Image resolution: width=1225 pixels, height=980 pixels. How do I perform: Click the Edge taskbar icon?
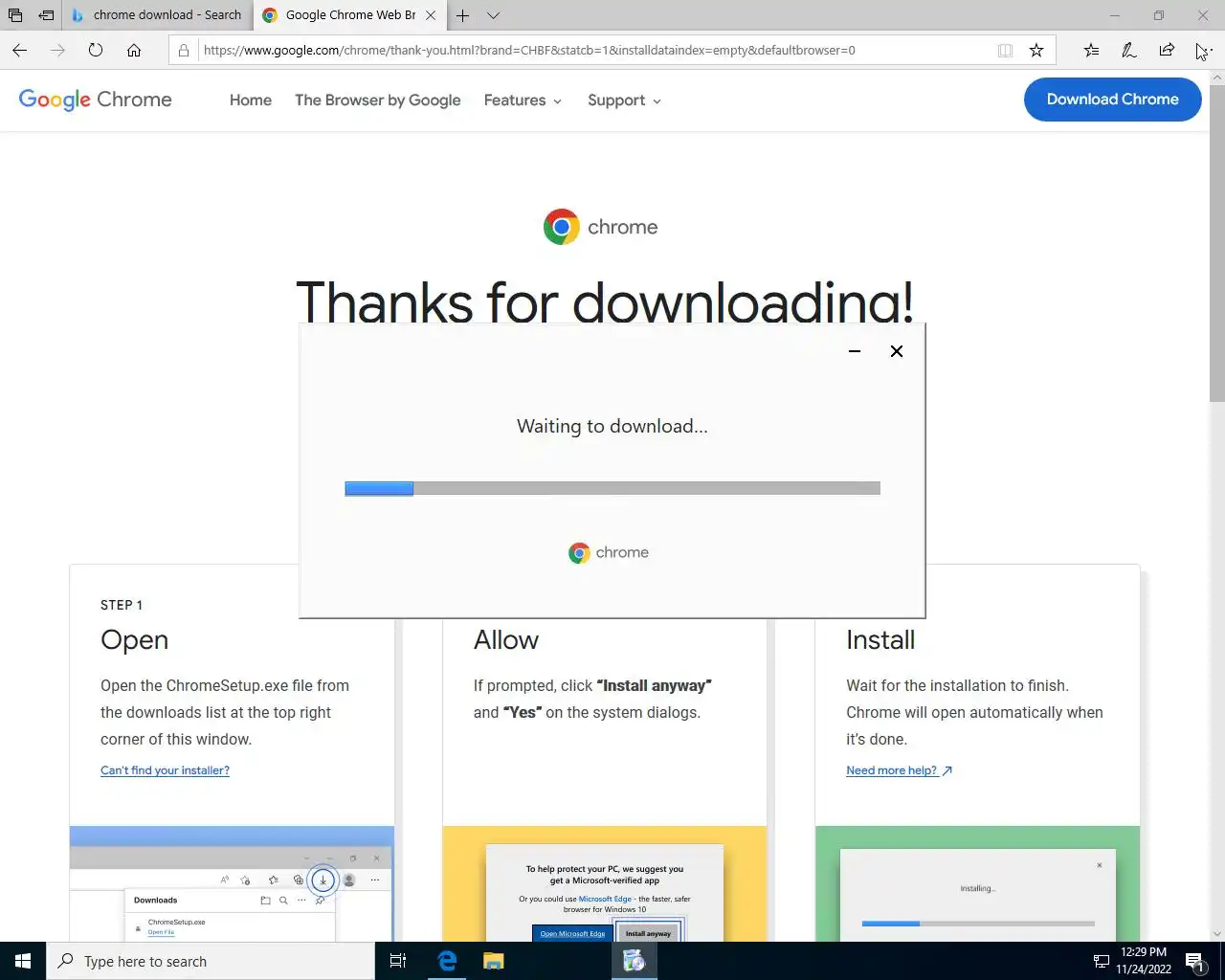click(447, 961)
